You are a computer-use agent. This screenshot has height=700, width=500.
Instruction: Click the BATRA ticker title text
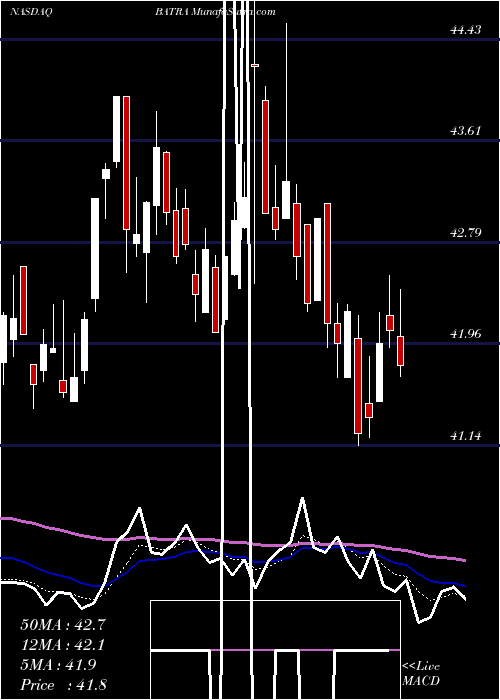[172, 12]
